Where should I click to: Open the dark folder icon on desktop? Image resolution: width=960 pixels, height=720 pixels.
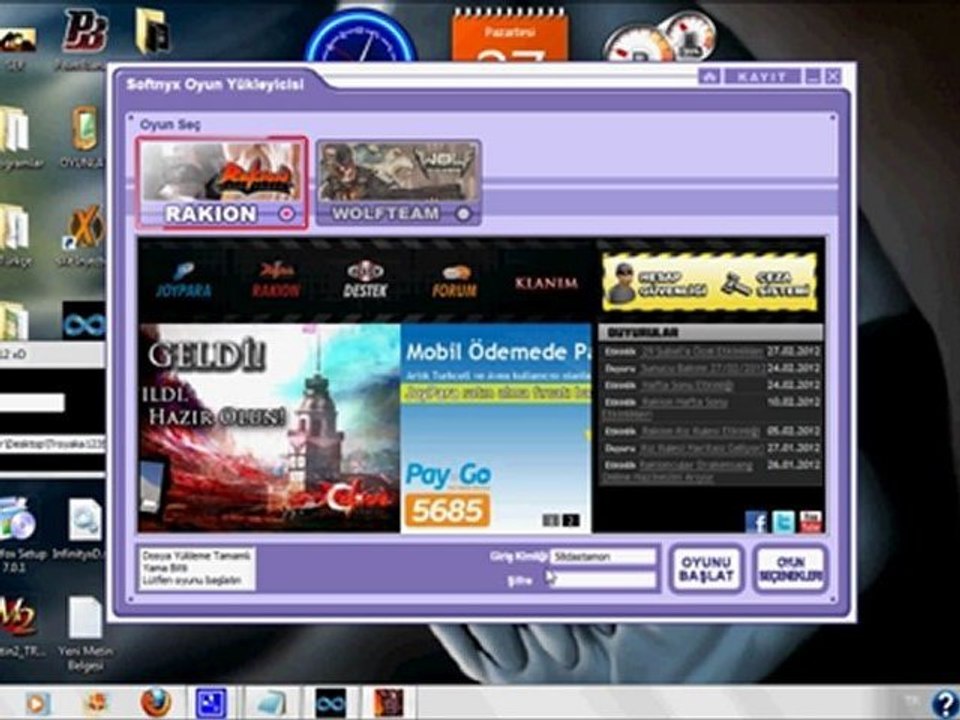coord(152,31)
